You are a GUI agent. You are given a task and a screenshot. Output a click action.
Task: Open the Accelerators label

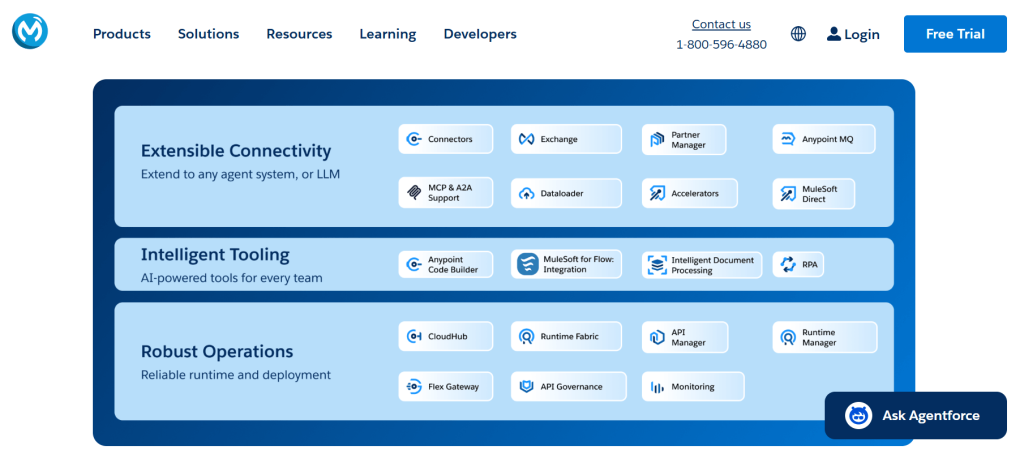[695, 193]
